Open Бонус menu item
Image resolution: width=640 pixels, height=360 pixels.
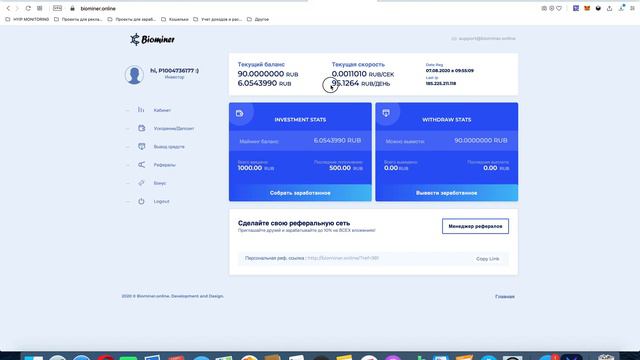[160, 183]
